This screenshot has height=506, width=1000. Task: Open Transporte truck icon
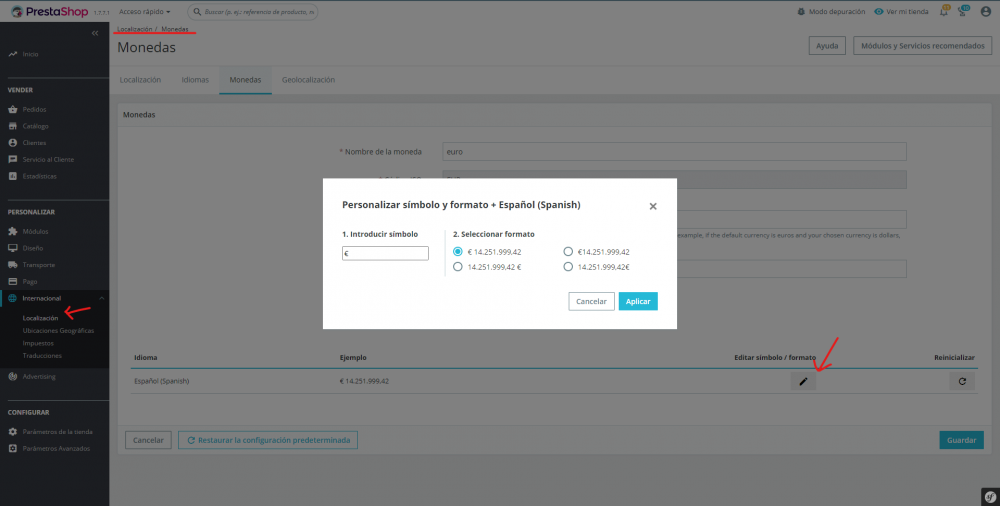coord(13,264)
